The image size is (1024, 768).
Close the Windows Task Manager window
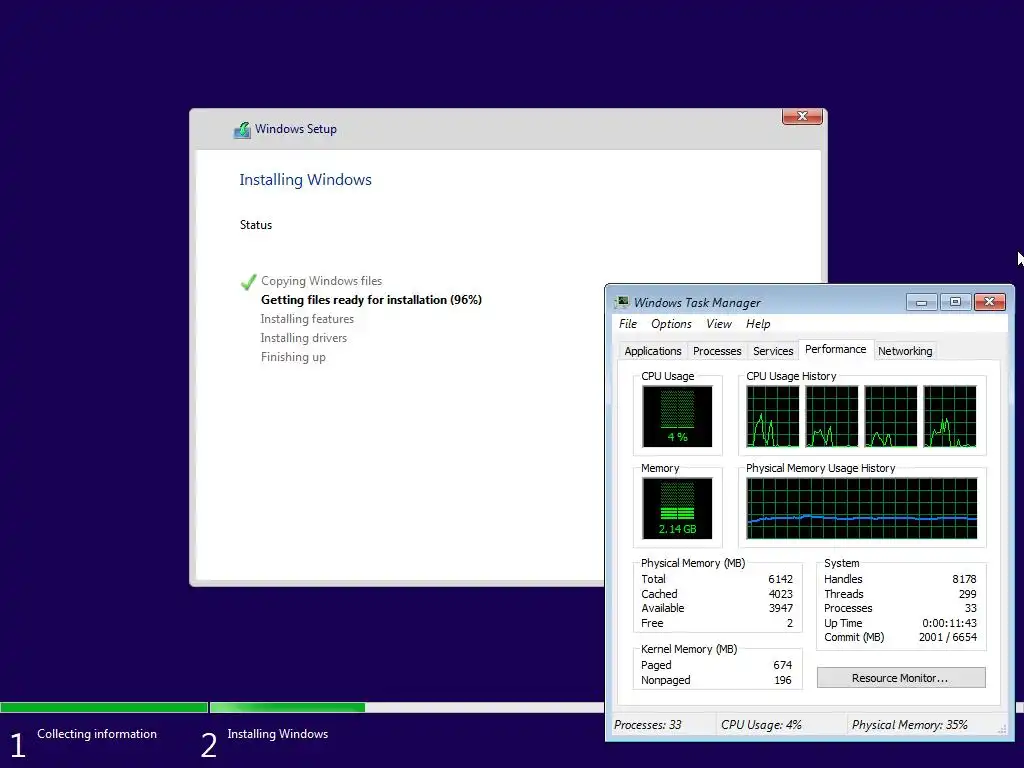989,302
